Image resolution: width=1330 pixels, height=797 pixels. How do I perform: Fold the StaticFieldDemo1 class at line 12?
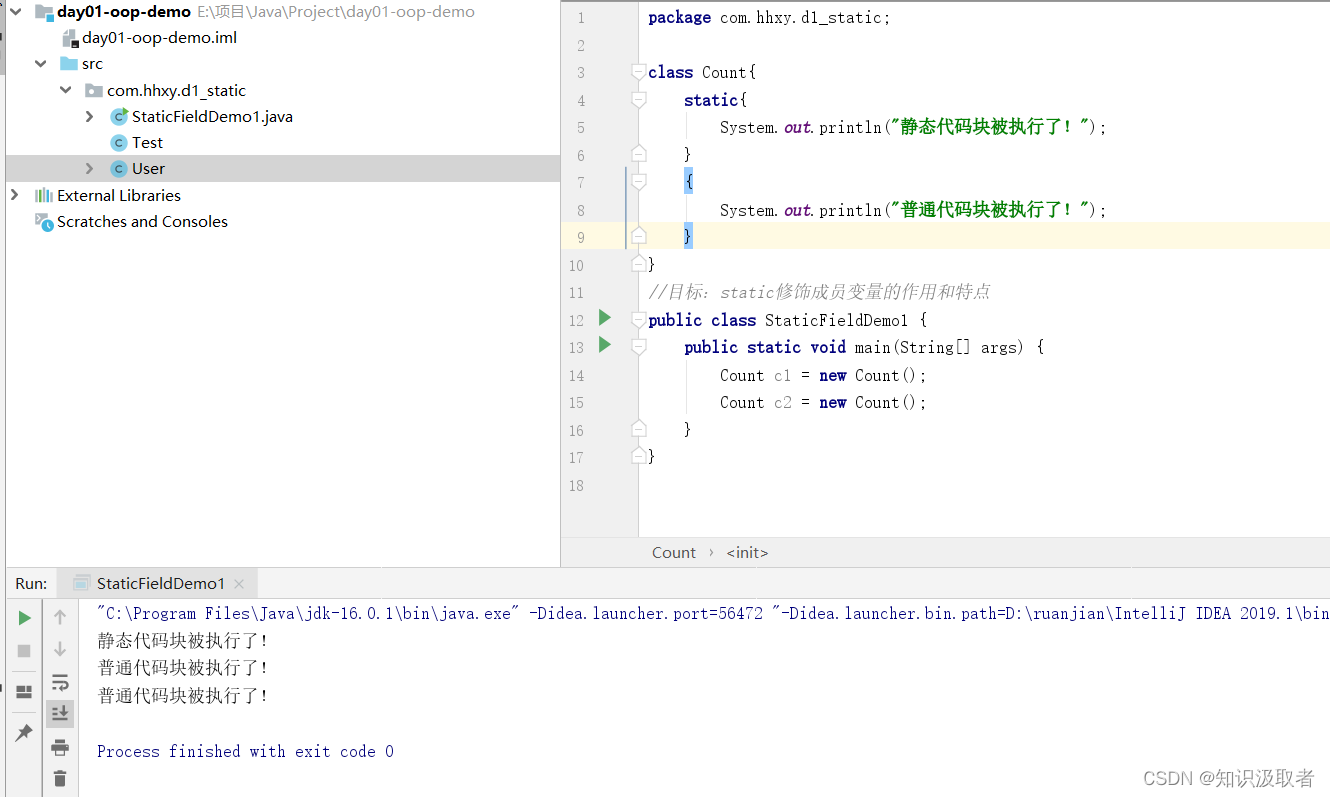[x=639, y=320]
